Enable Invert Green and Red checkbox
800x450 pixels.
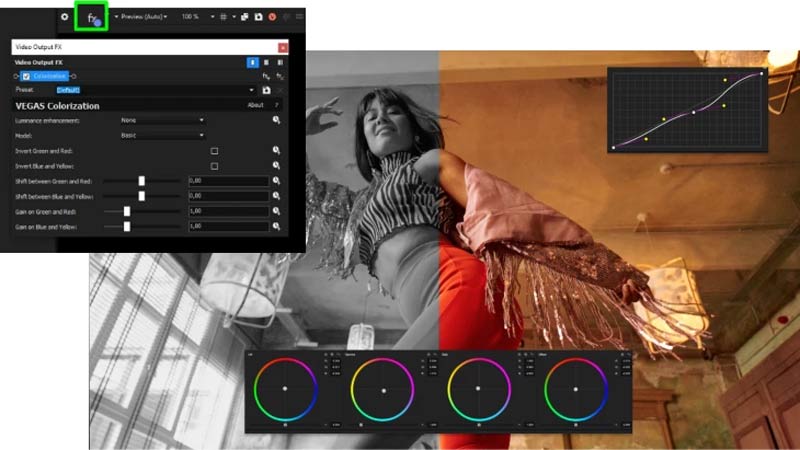[x=214, y=150]
